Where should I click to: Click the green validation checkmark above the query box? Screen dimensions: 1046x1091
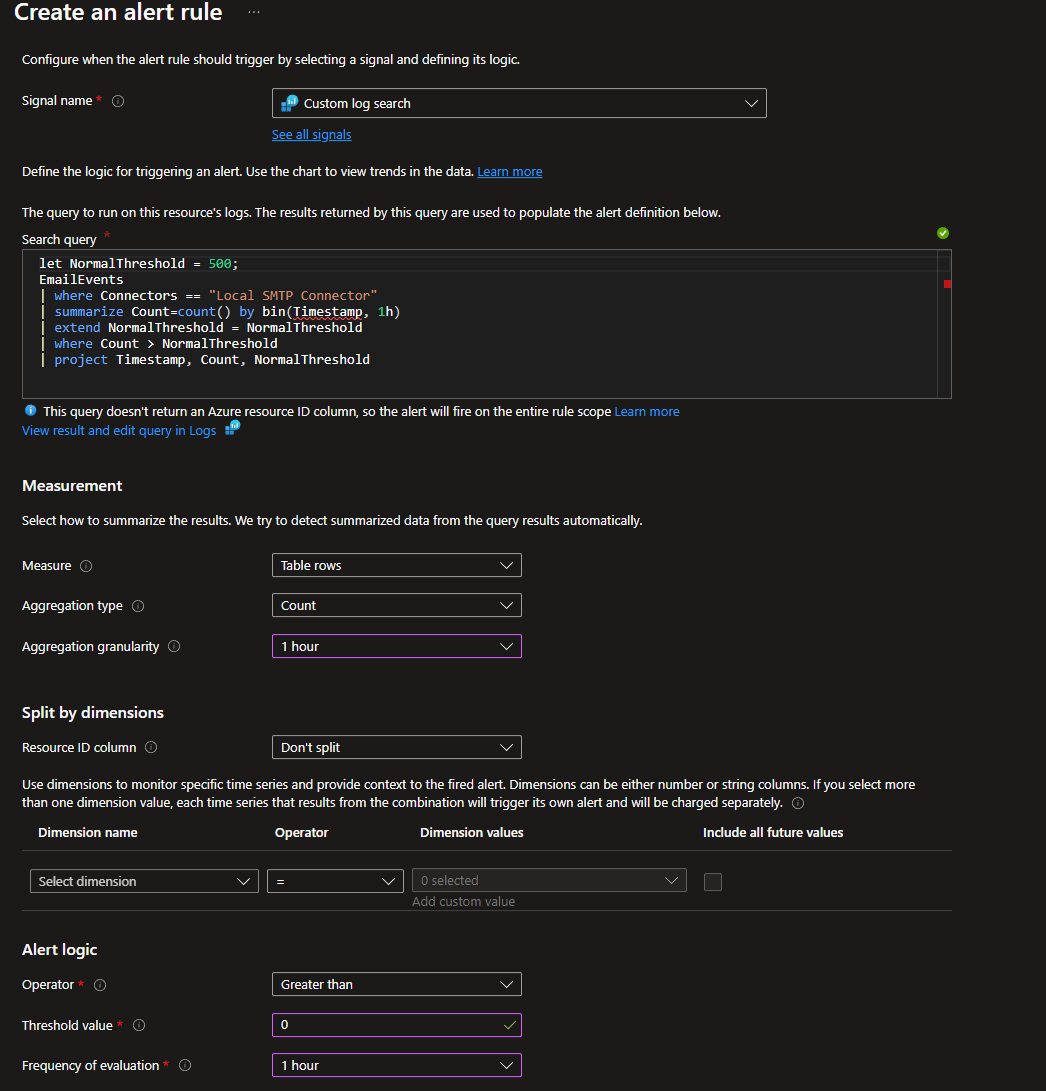coord(941,233)
